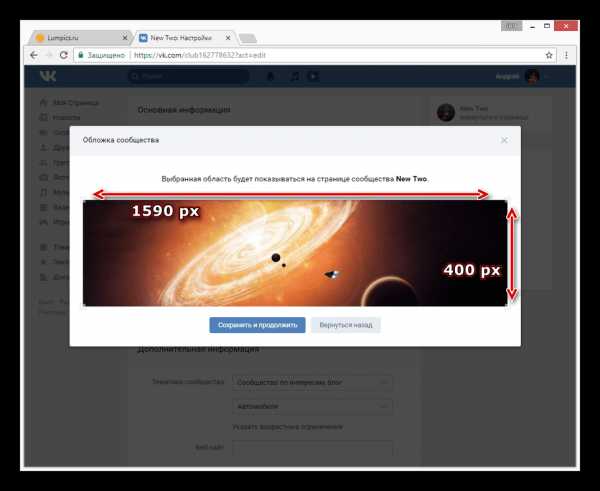
Task: Open New Two community avatar link
Action: tap(446, 113)
